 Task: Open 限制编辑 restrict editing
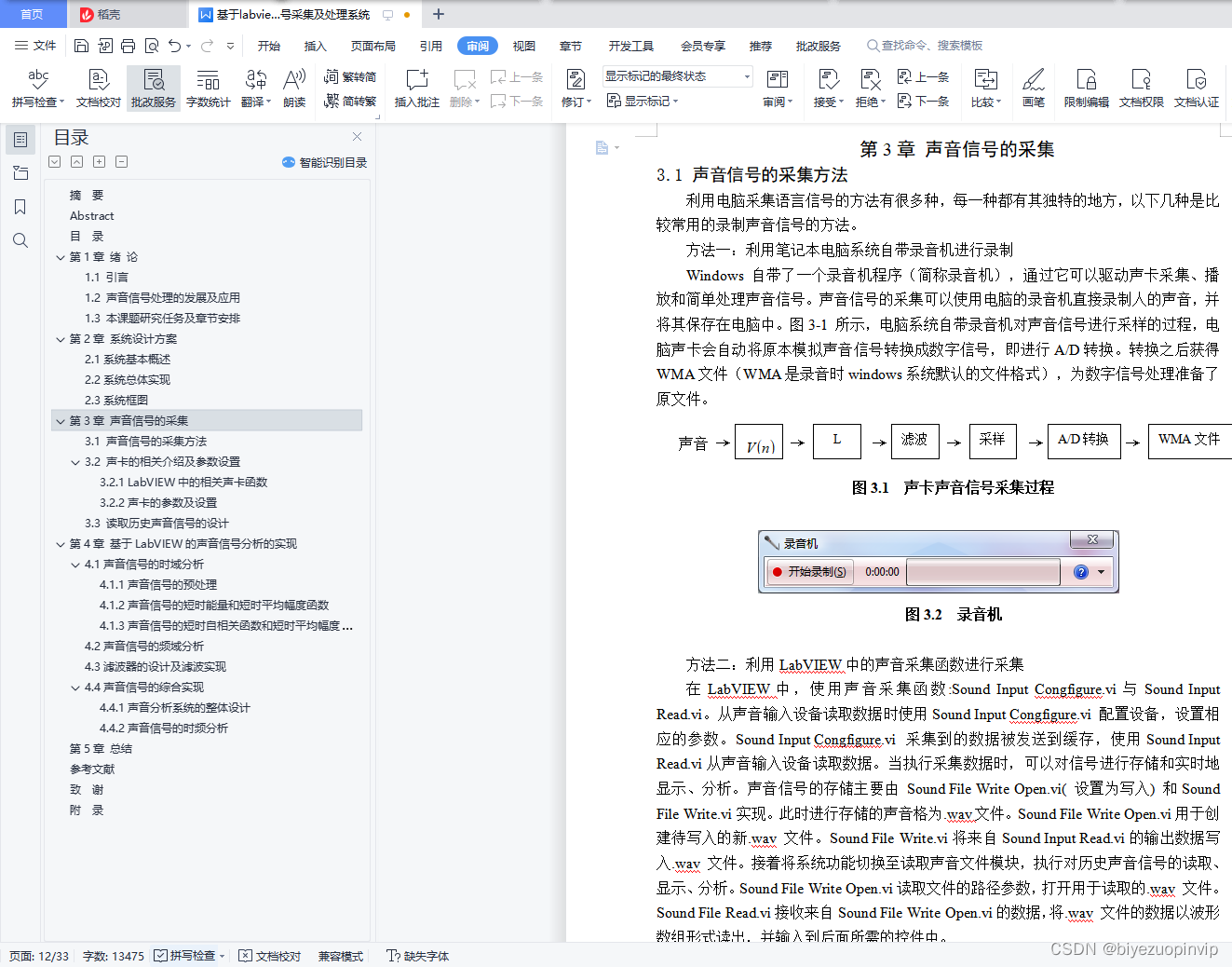coord(1086,89)
